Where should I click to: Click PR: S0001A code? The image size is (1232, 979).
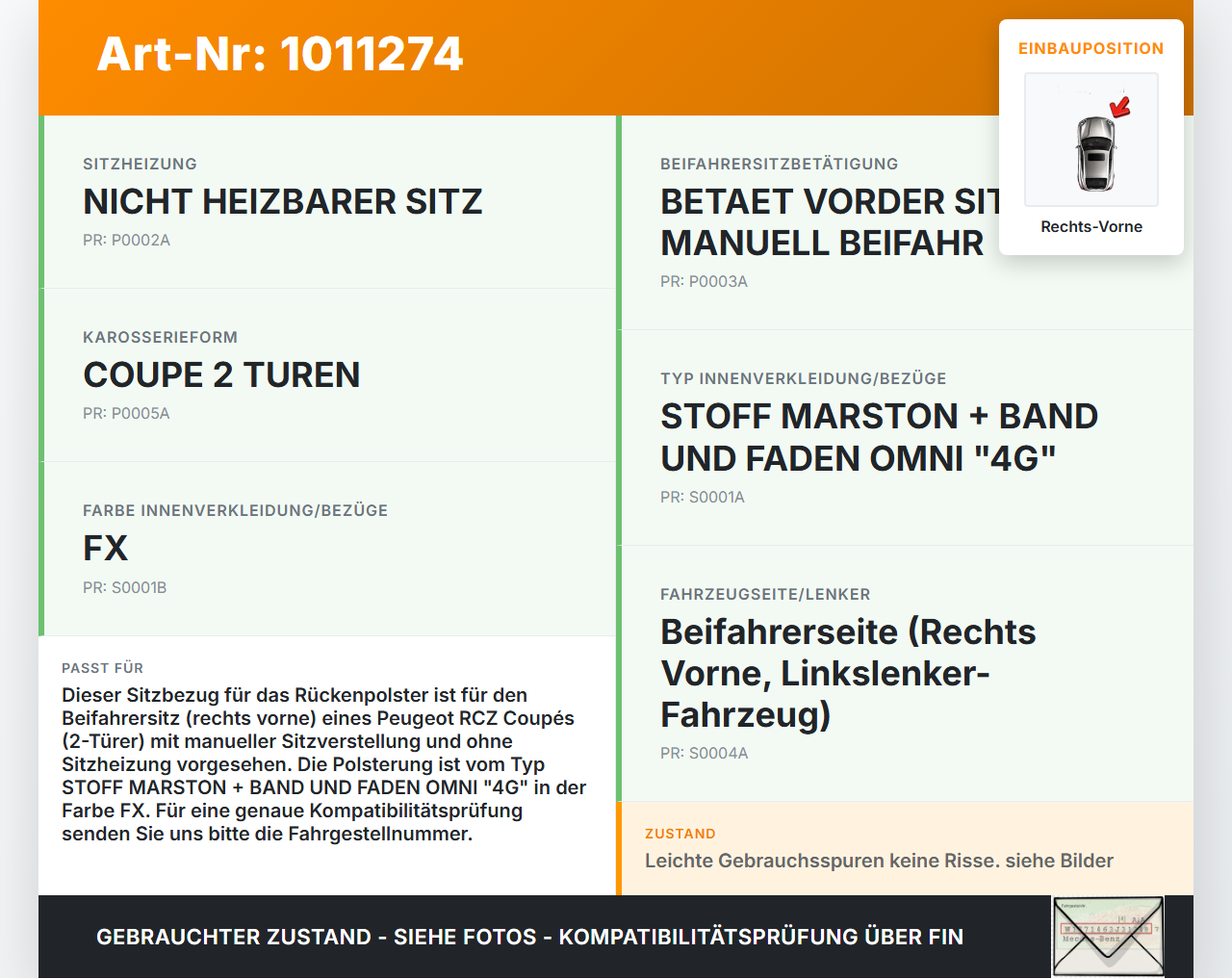click(703, 497)
